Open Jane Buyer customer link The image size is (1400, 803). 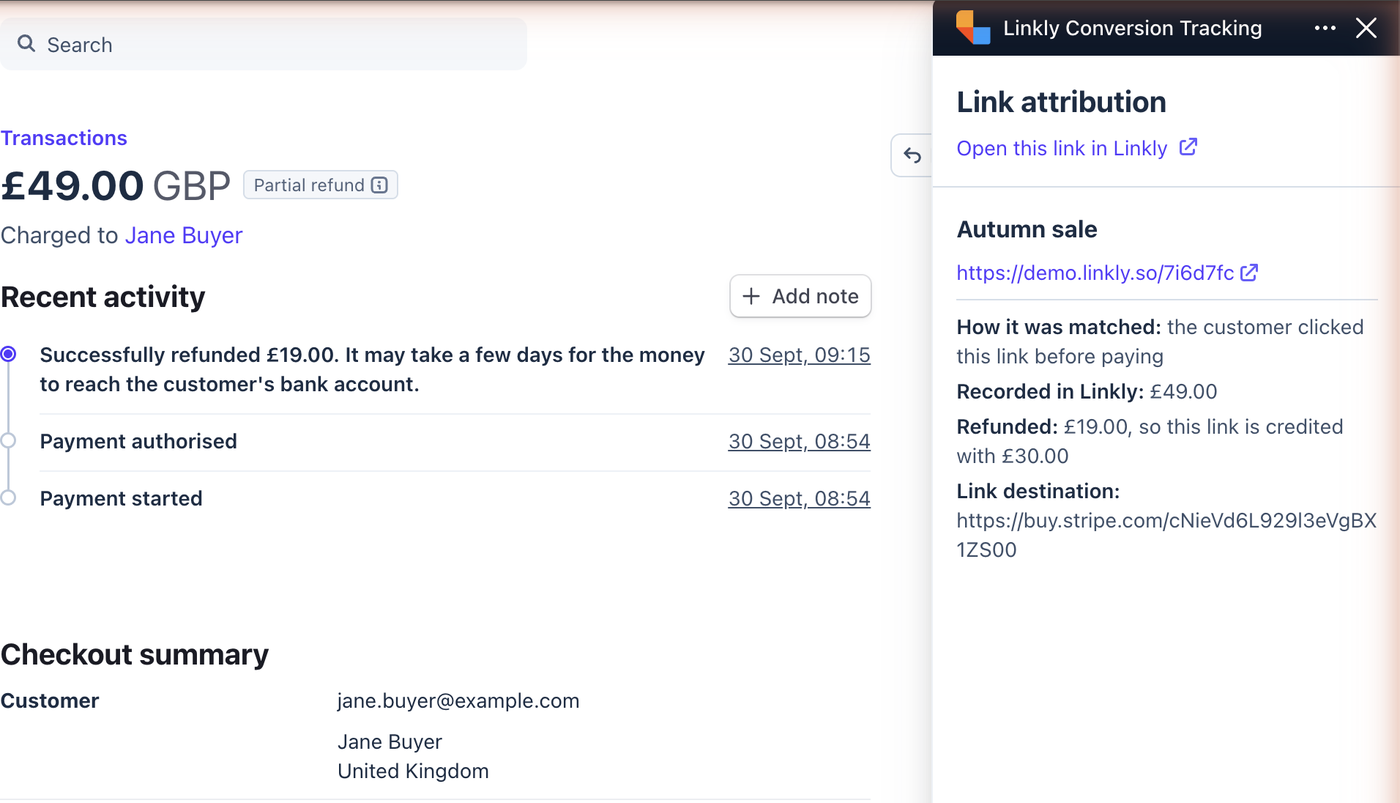tap(184, 235)
